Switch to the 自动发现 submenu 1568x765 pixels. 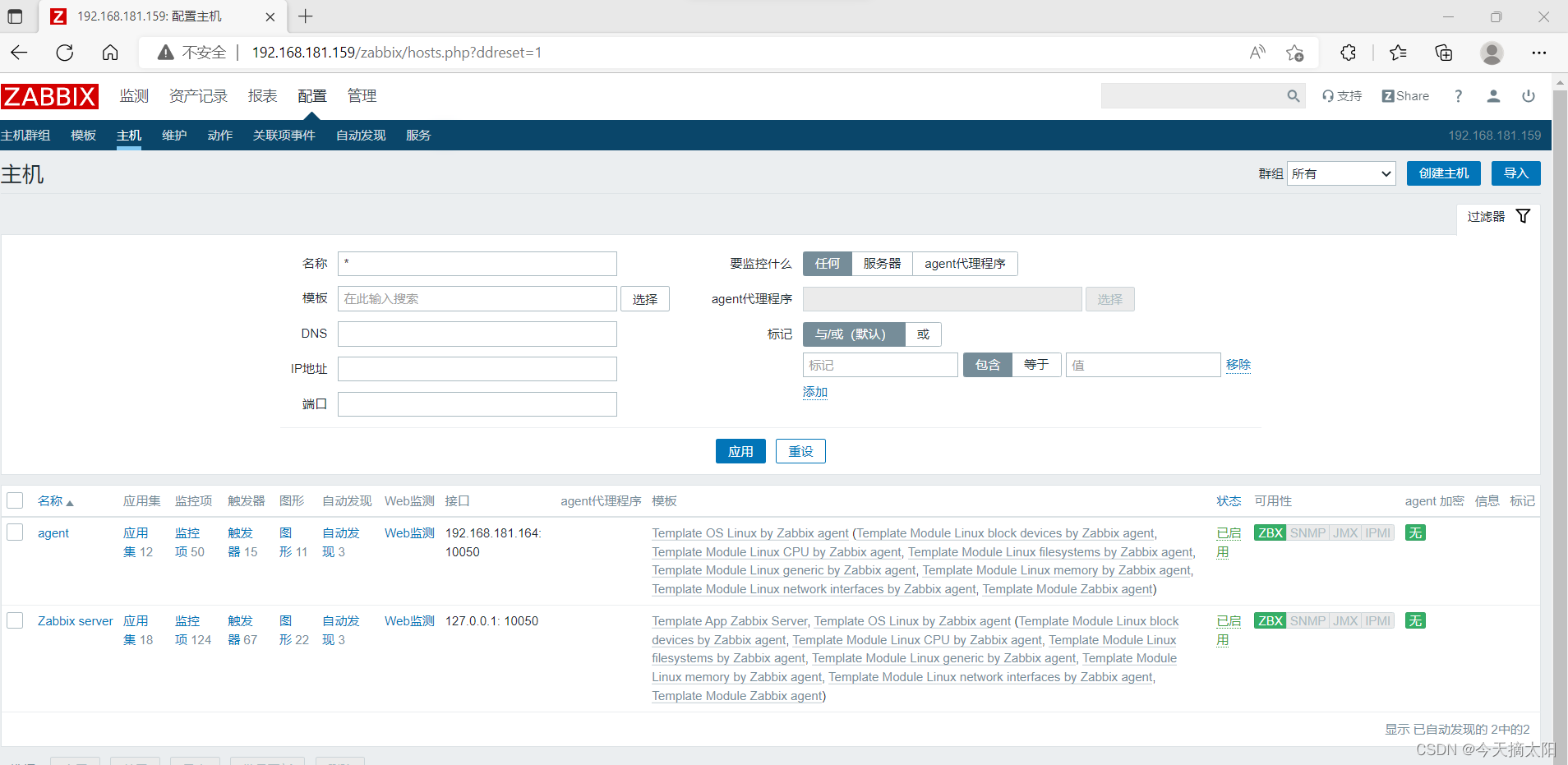(361, 135)
